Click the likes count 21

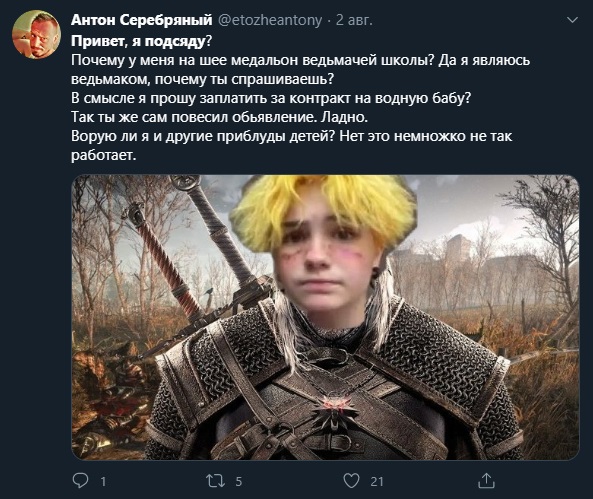(377, 482)
